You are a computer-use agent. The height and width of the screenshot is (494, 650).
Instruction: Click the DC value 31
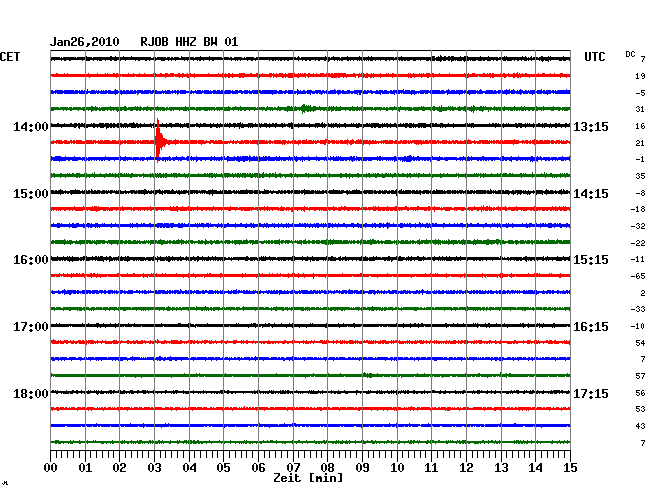point(640,109)
